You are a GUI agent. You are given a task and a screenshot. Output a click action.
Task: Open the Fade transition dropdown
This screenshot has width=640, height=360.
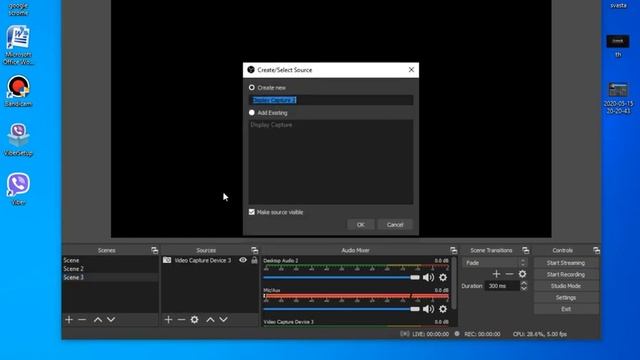(x=495, y=263)
